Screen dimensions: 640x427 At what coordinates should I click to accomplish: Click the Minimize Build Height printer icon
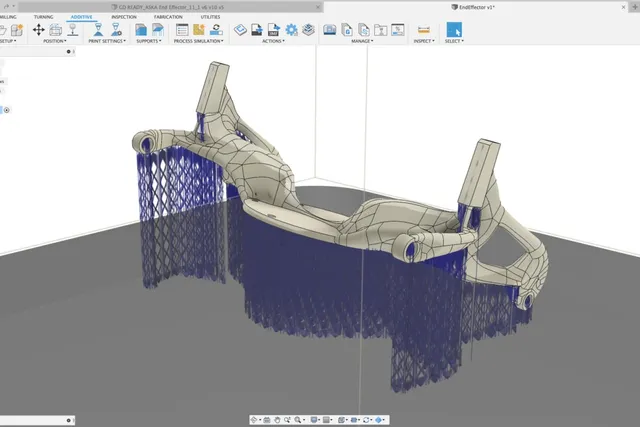56,30
